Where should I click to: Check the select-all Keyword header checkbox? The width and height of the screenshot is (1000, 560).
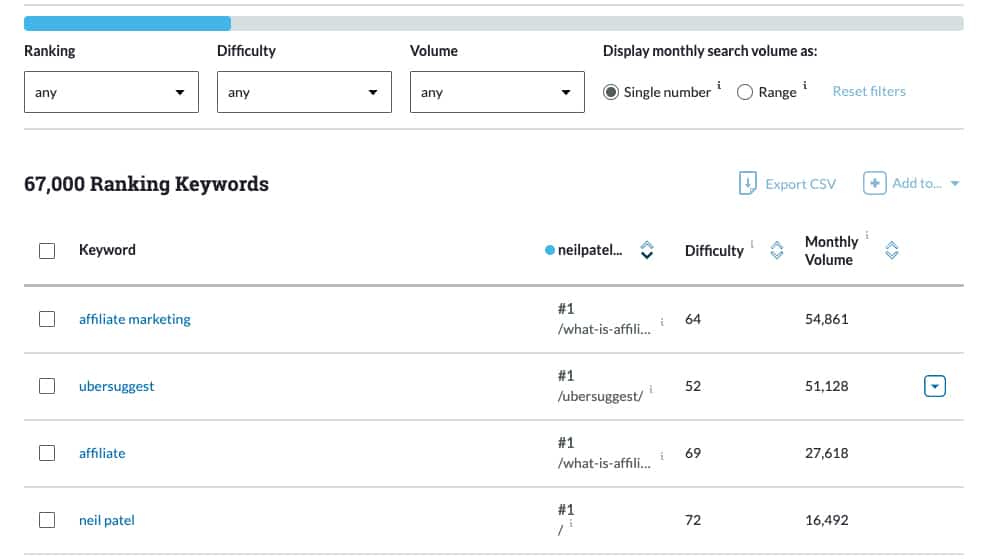[x=47, y=251]
